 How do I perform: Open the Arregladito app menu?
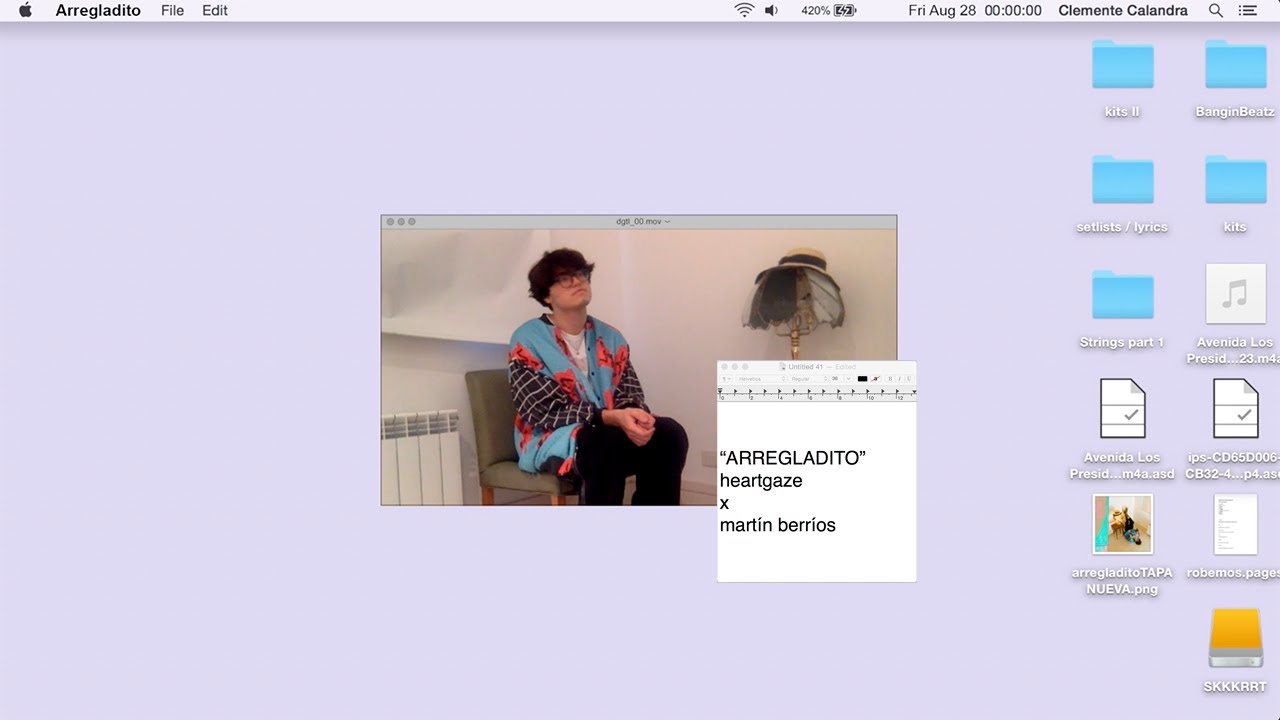click(x=98, y=10)
